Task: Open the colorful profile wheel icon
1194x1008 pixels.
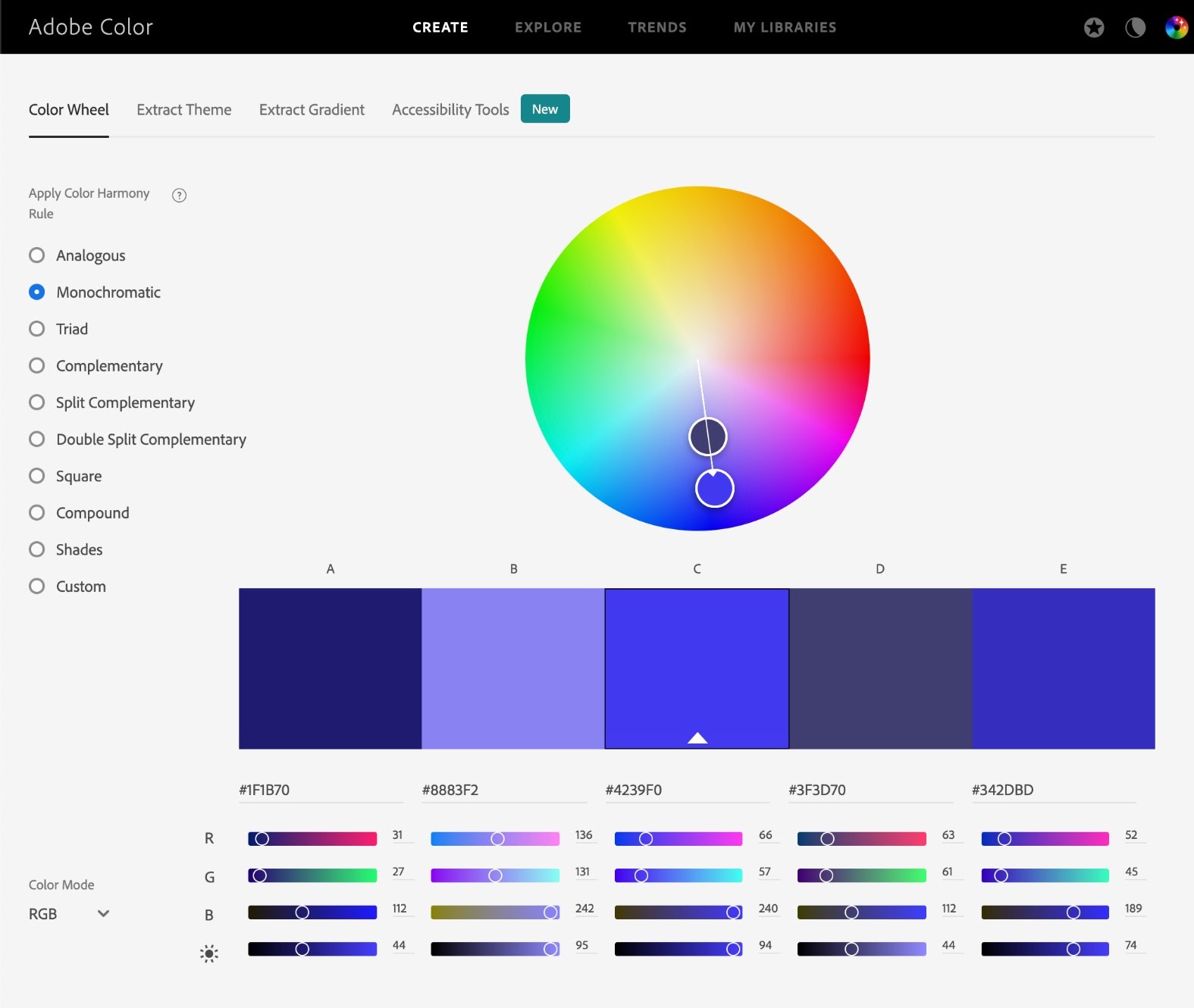Action: pos(1176,28)
